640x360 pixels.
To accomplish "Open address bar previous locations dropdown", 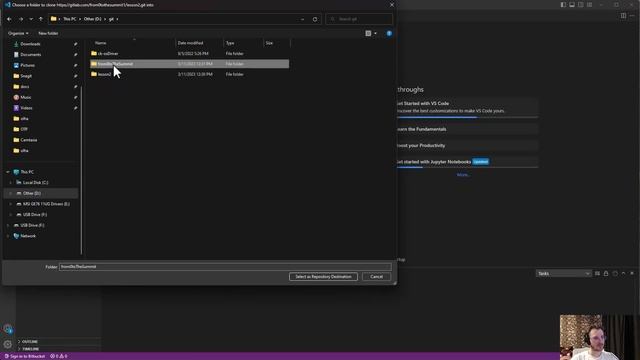I will tap(302, 19).
